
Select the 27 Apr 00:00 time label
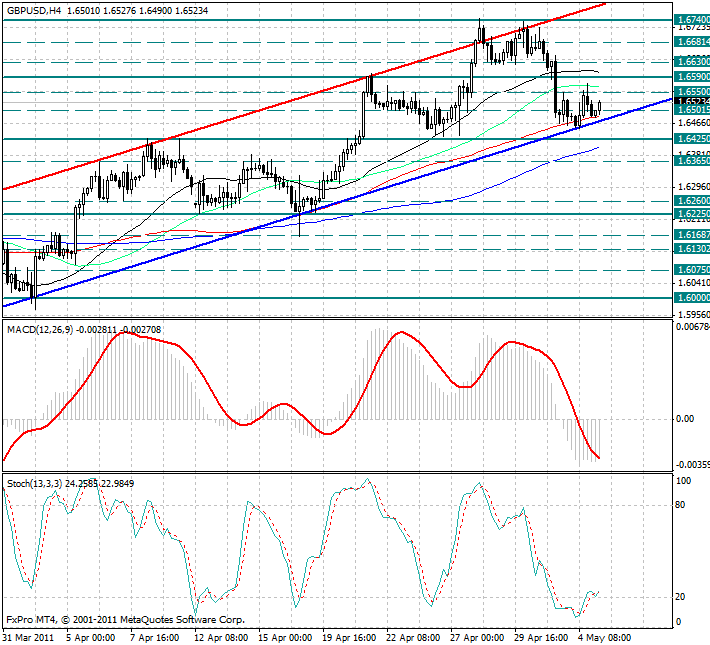(x=477, y=636)
